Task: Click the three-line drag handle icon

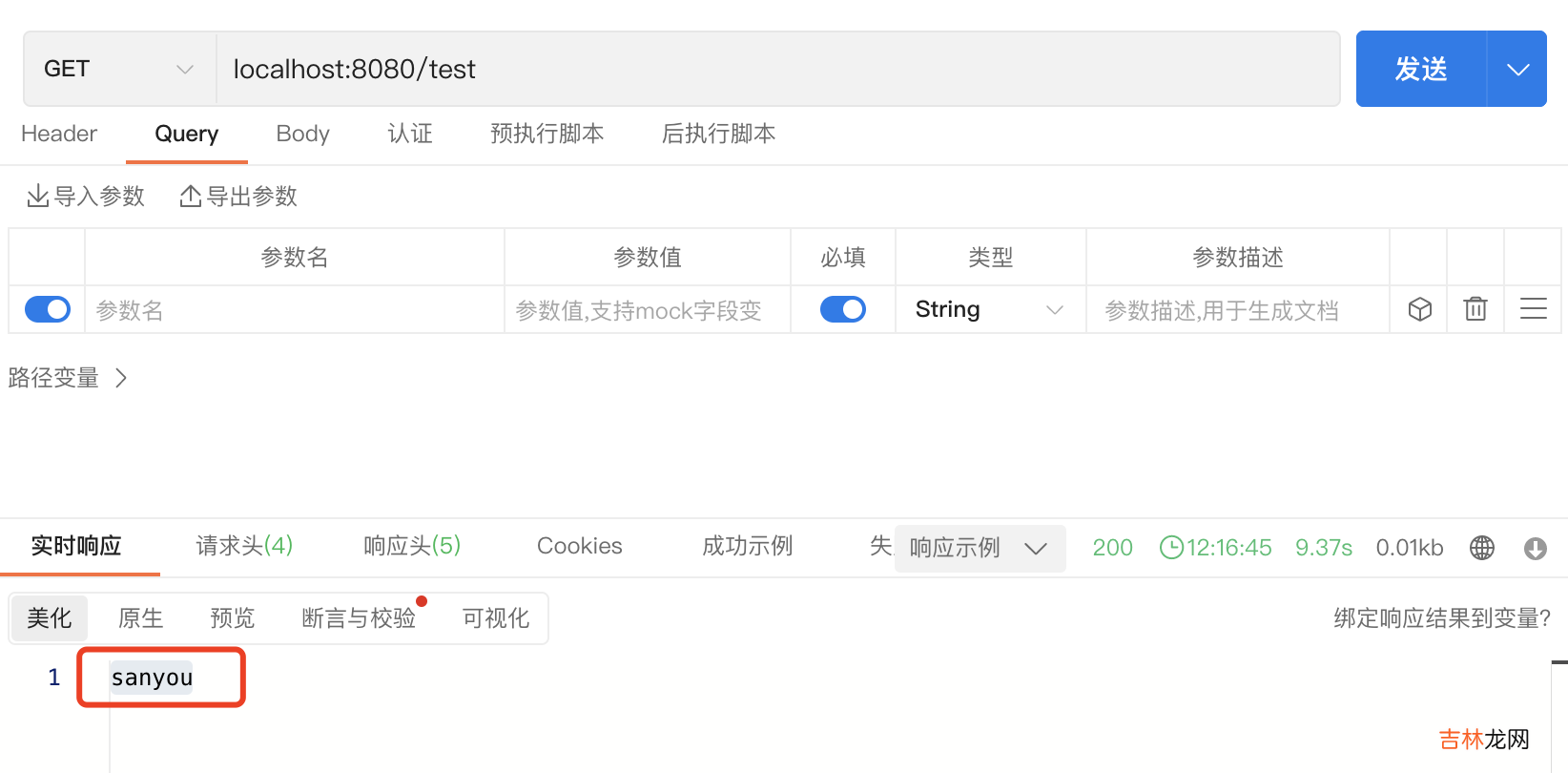Action: 1533,309
